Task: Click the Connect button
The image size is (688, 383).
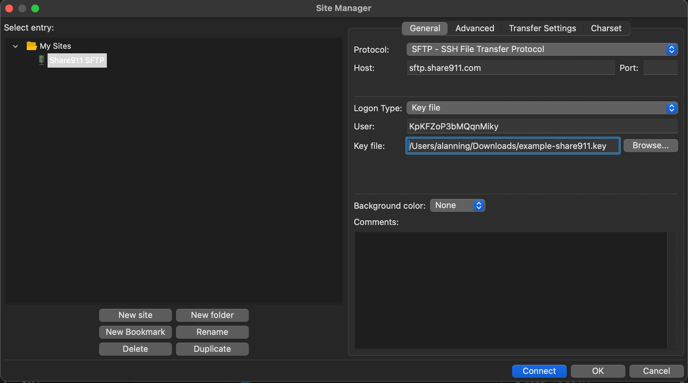Action: coord(539,371)
